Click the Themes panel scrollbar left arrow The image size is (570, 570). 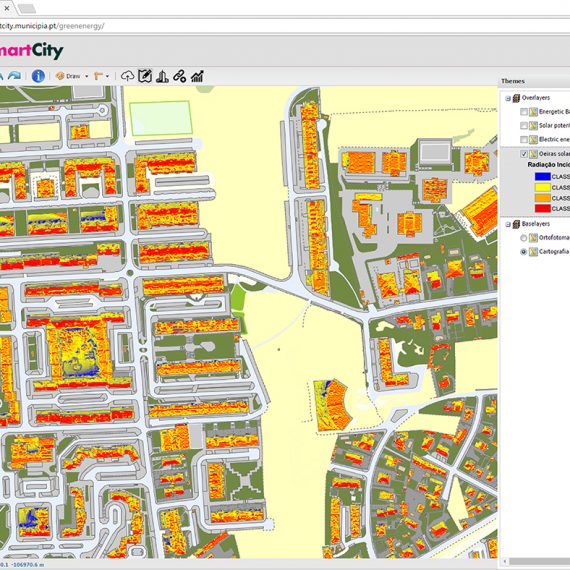(504, 562)
